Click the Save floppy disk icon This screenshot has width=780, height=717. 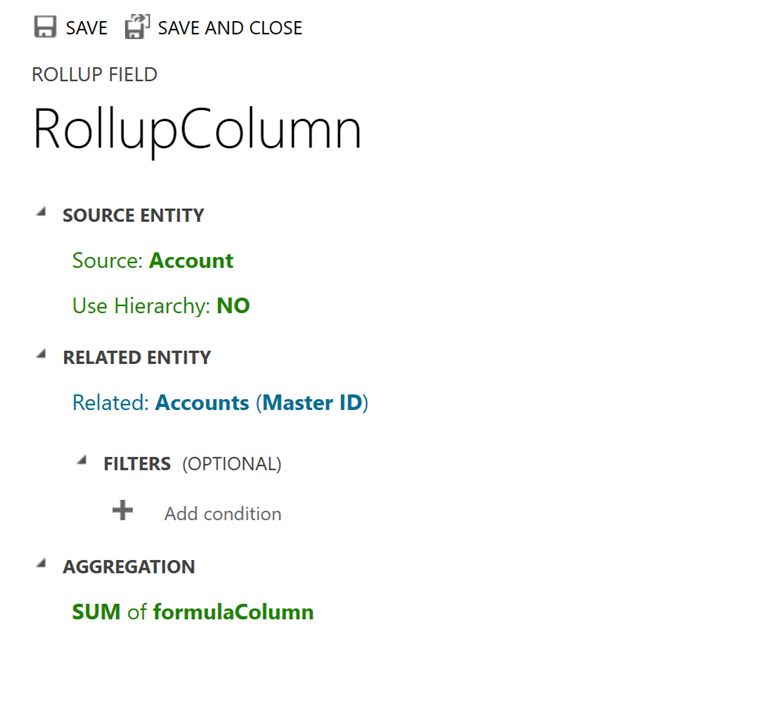[45, 27]
